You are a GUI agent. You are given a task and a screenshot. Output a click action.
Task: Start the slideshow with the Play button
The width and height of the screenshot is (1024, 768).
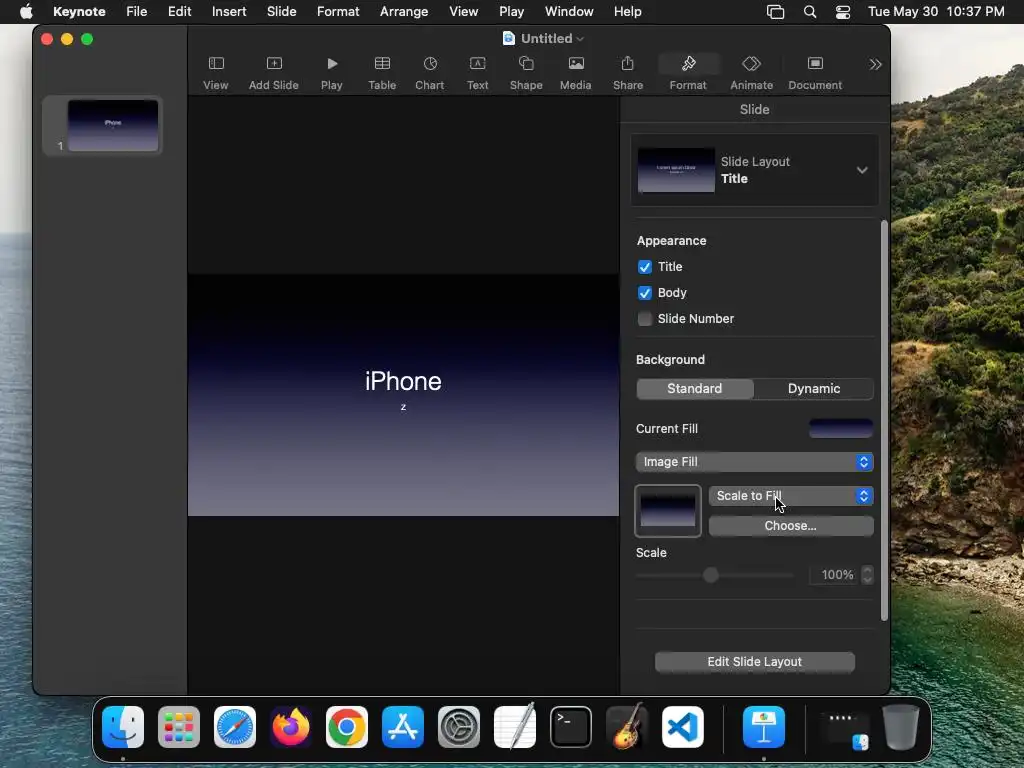click(x=332, y=72)
